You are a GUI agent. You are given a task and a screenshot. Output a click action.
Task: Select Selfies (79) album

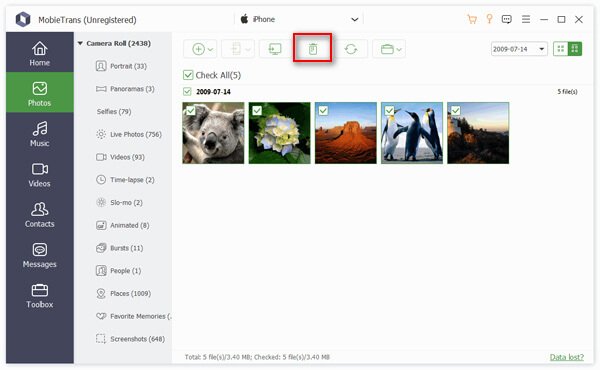114,112
